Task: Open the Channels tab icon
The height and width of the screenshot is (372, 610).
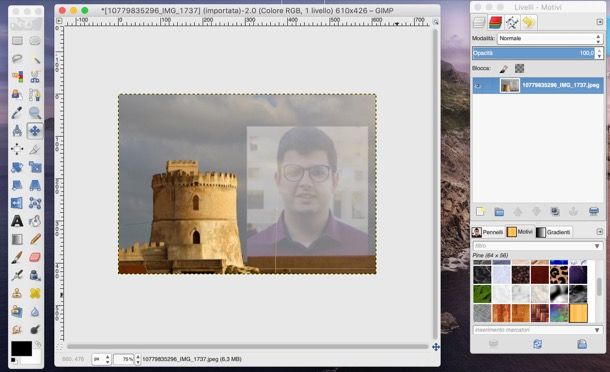Action: click(496, 23)
